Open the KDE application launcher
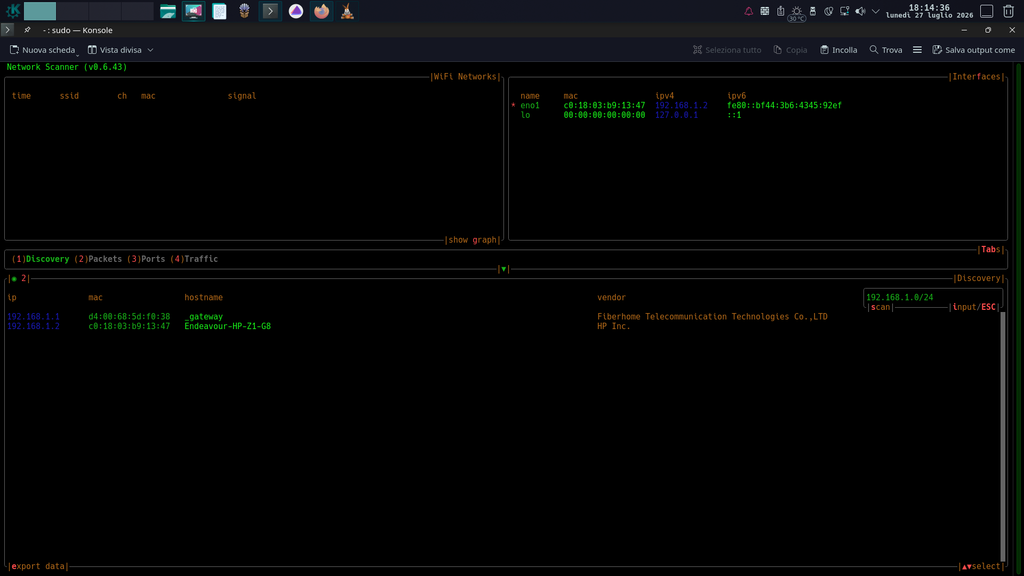This screenshot has width=1024, height=576. (x=12, y=11)
